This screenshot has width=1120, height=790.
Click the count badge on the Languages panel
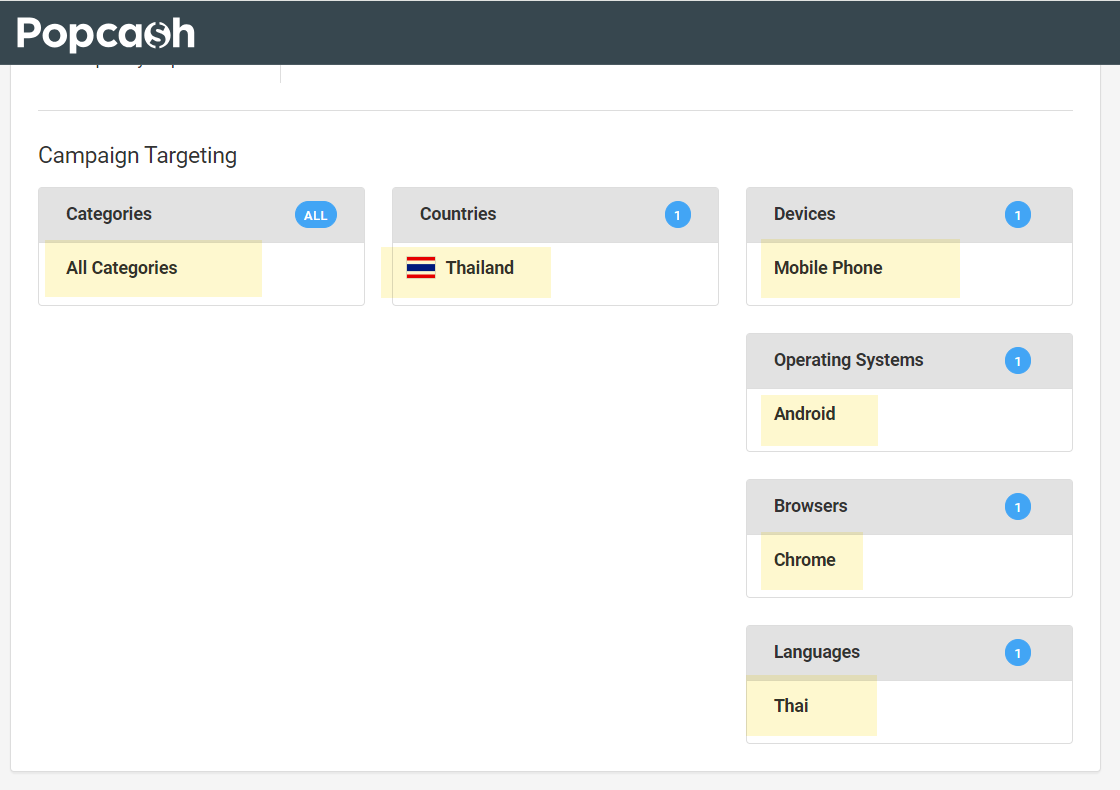tap(1018, 652)
